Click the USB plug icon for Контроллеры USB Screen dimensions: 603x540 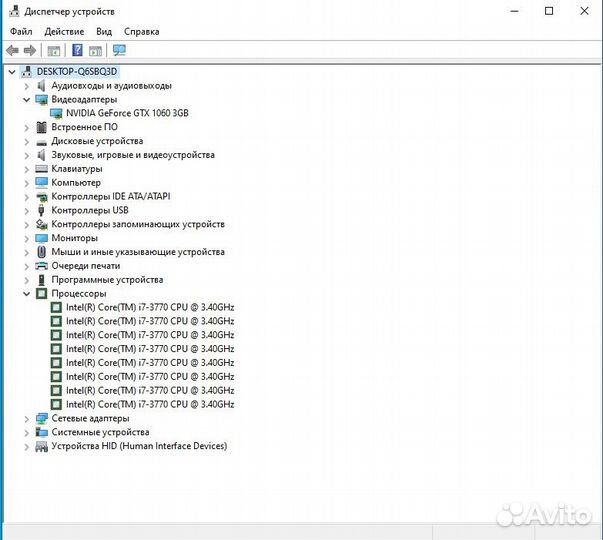coord(42,210)
